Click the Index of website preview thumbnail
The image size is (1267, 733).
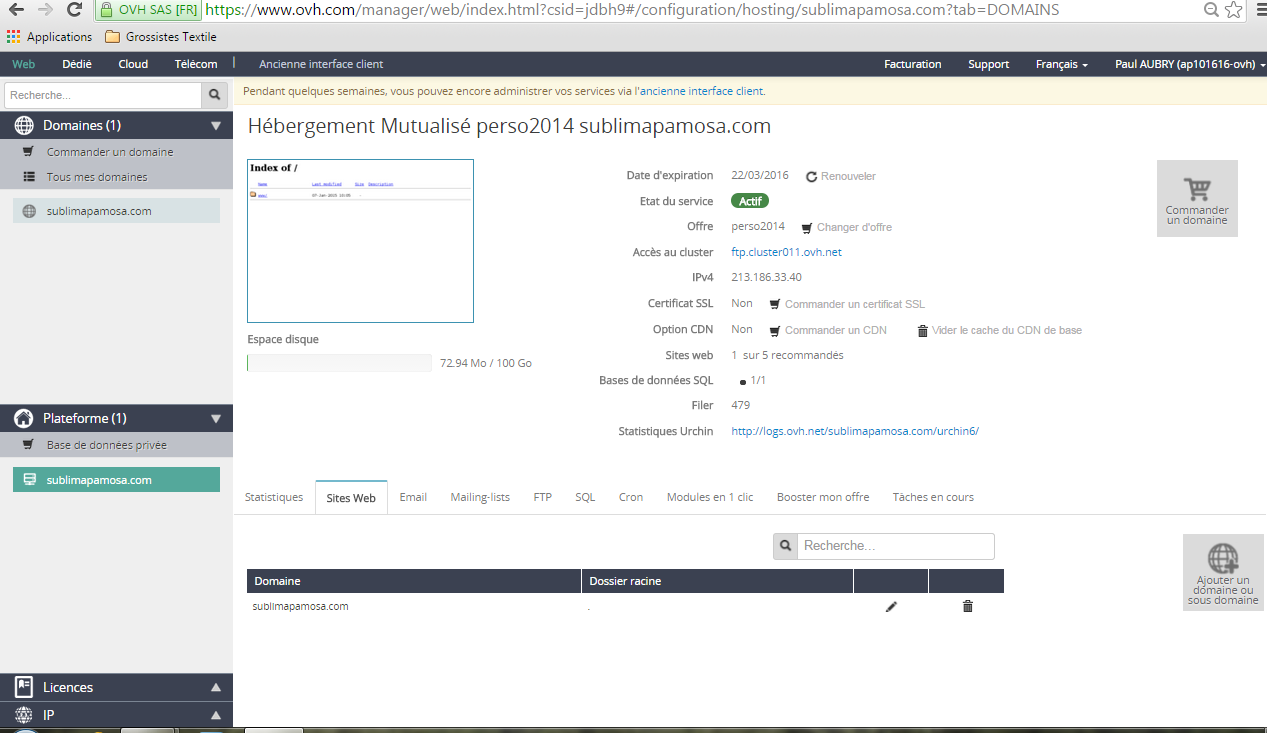coord(360,241)
